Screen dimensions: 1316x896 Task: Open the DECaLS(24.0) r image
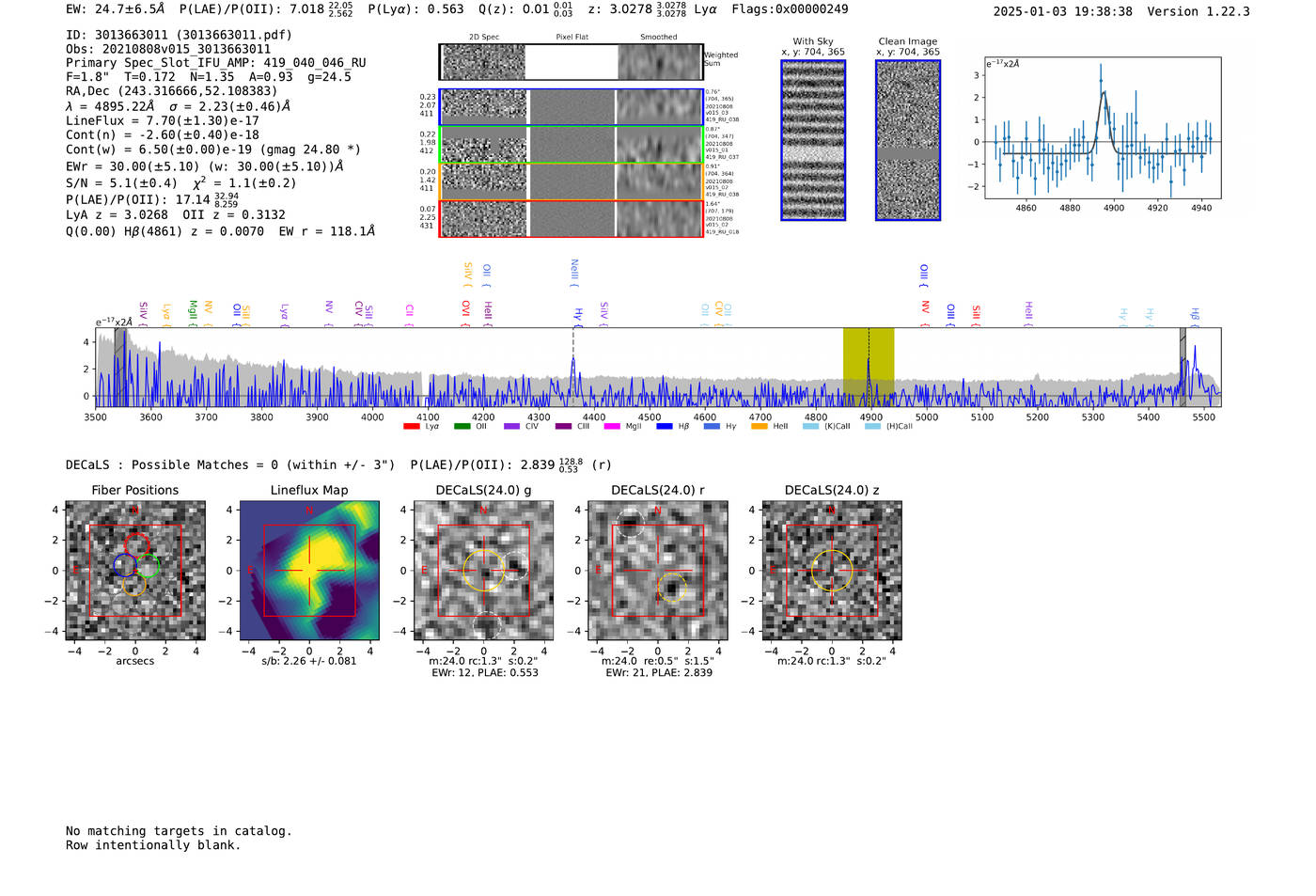point(658,571)
